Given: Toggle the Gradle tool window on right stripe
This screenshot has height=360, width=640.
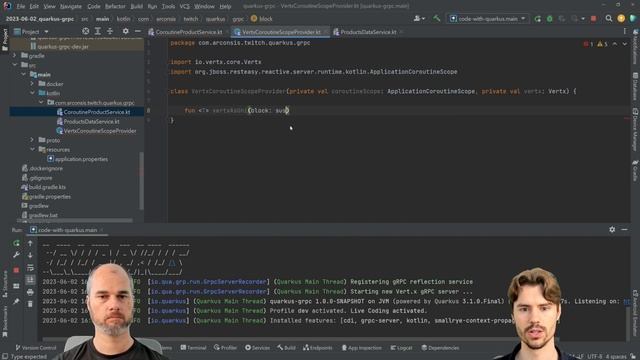Looking at the screenshot, I should click(x=635, y=171).
